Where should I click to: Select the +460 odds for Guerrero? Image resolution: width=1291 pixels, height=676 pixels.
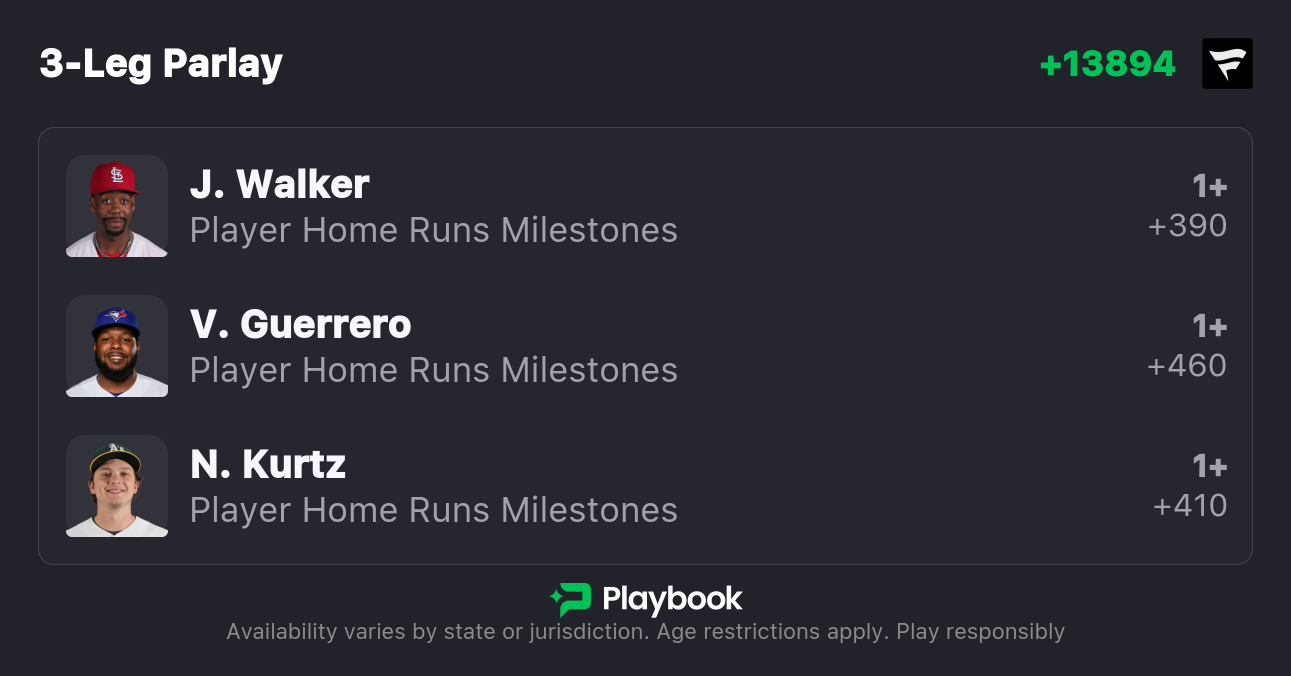click(1187, 366)
